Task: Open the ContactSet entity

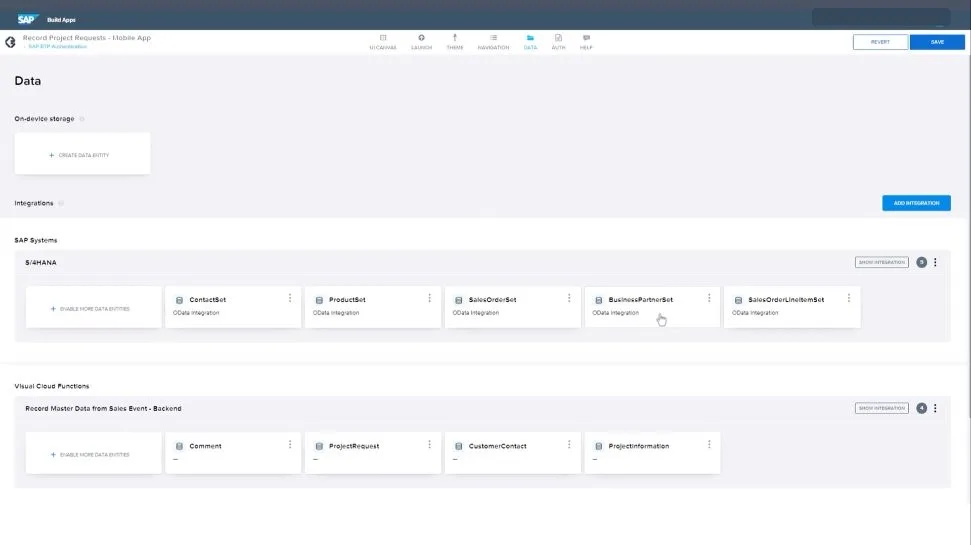Action: pos(233,307)
